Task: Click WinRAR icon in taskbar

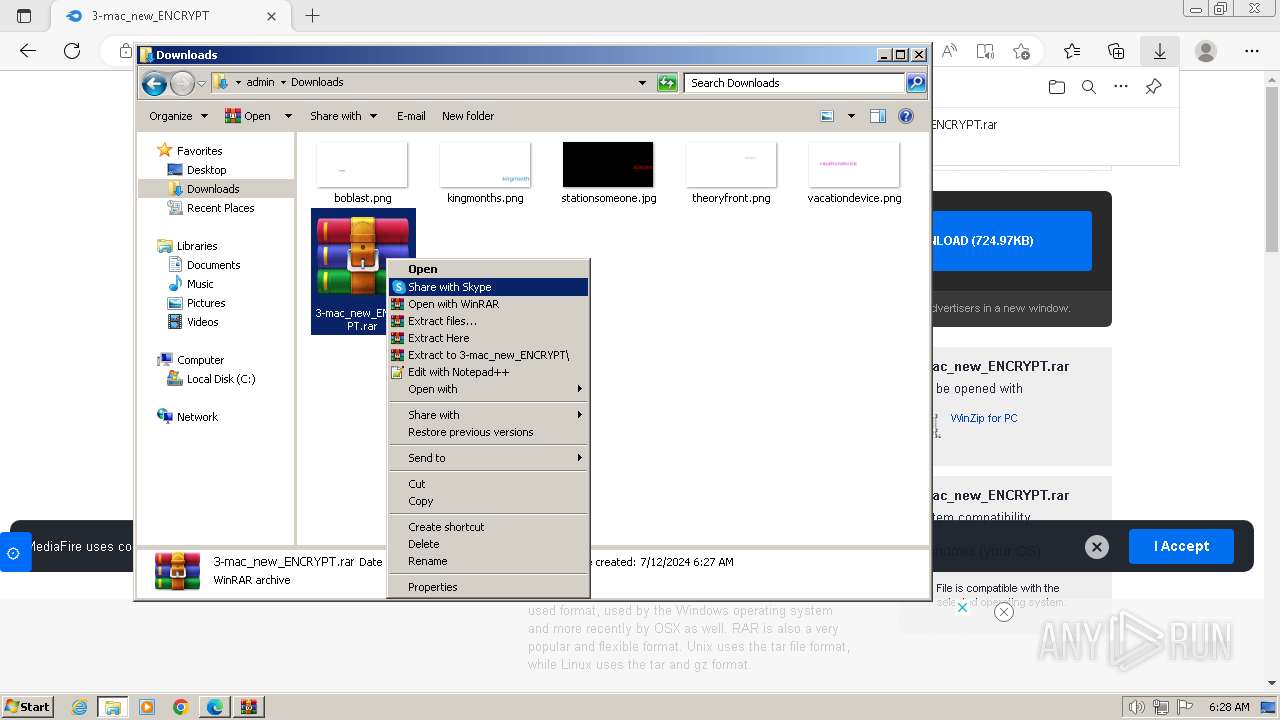Action: pos(248,707)
